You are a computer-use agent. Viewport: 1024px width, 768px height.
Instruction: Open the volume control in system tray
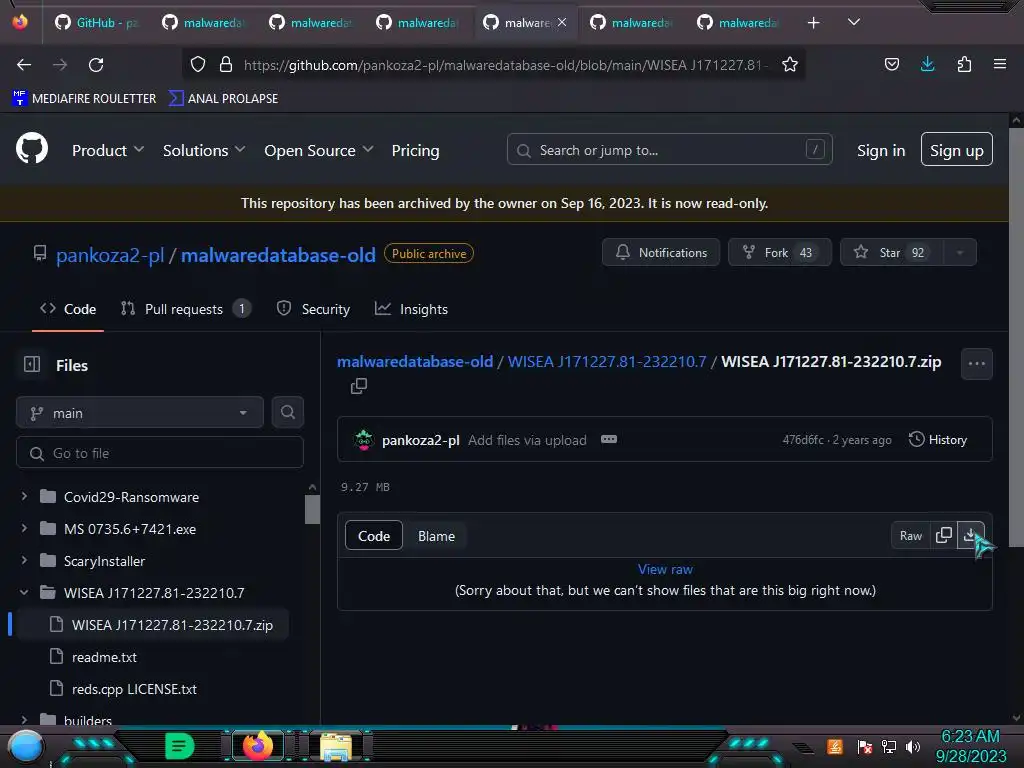click(x=913, y=746)
